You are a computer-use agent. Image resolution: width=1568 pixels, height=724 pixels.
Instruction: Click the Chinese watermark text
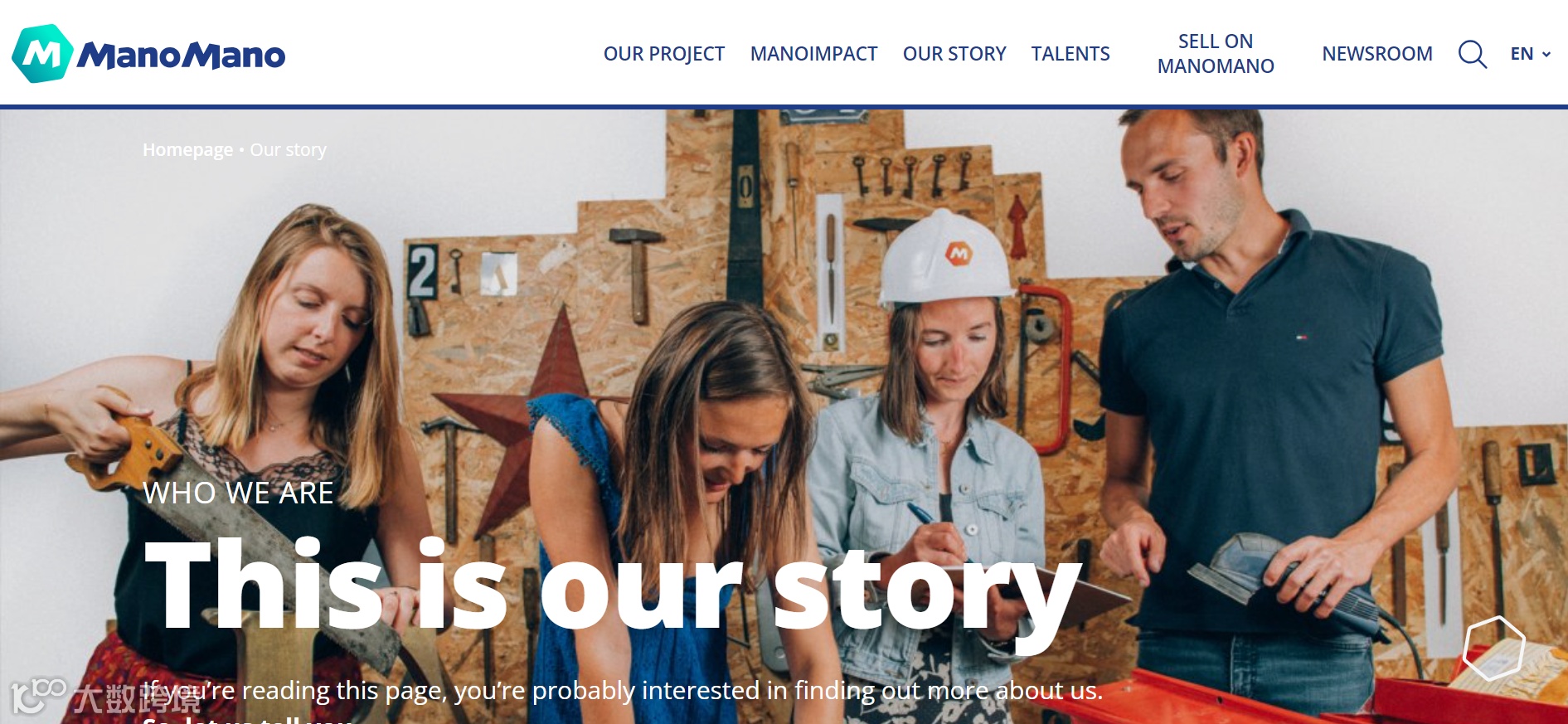[x=137, y=698]
